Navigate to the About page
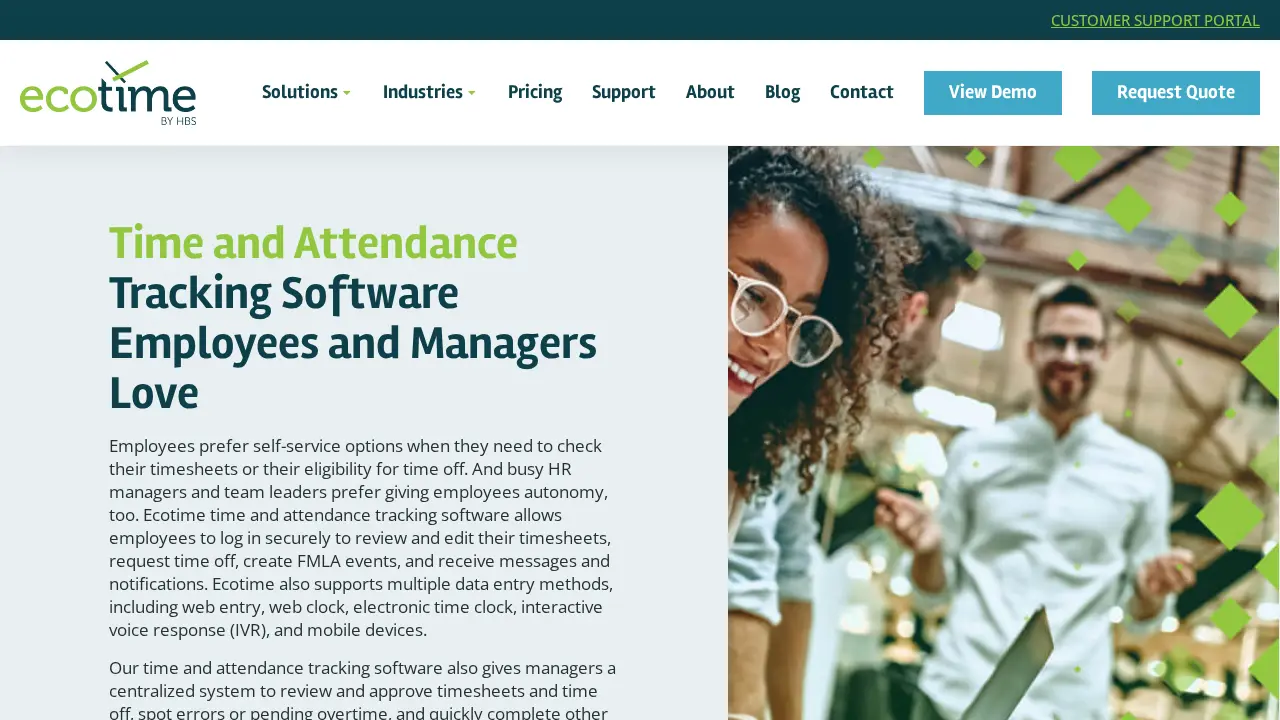Viewport: 1280px width, 720px height. (x=710, y=93)
